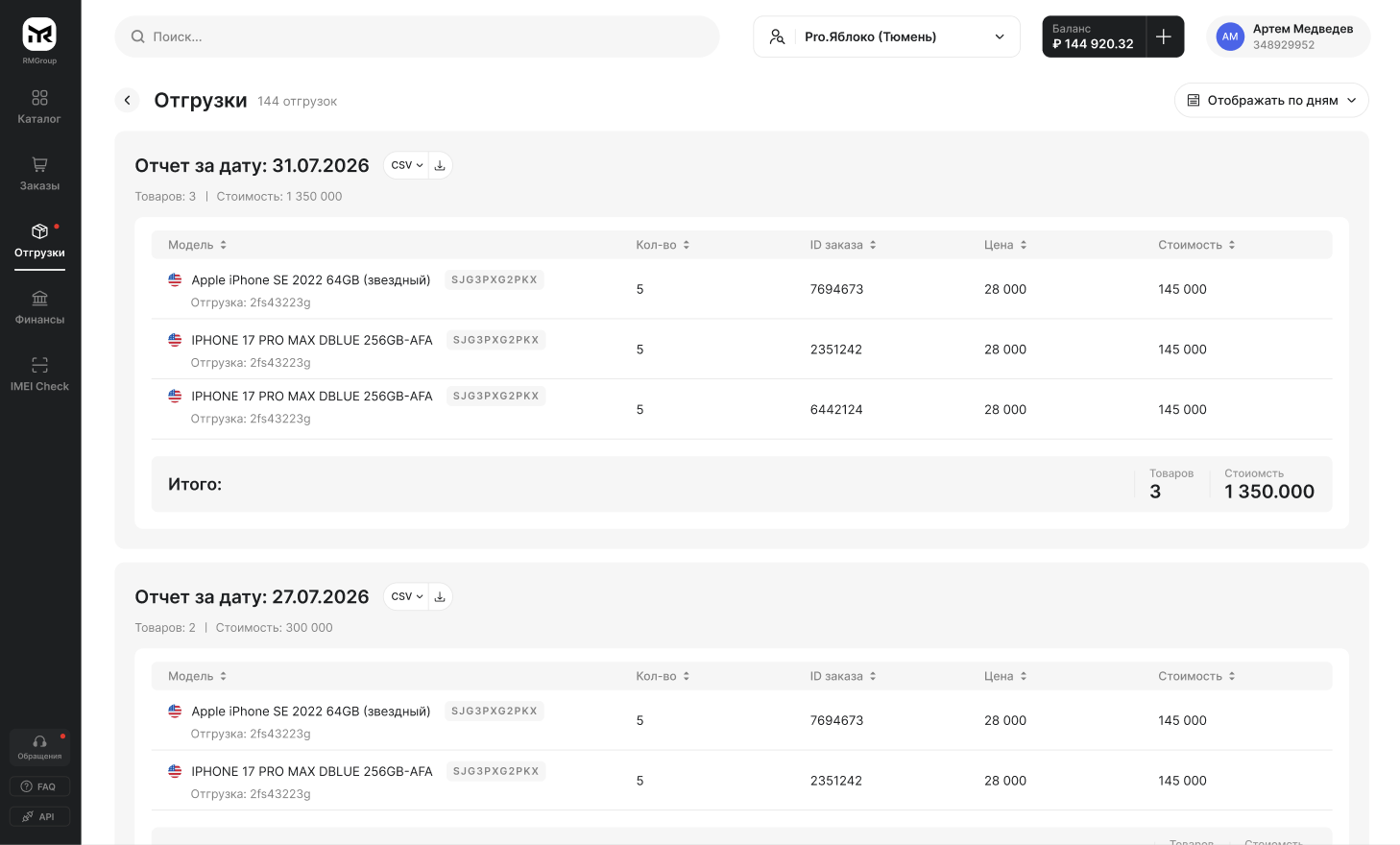
Task: Click Итого total cost 1 350.000
Action: (1269, 492)
